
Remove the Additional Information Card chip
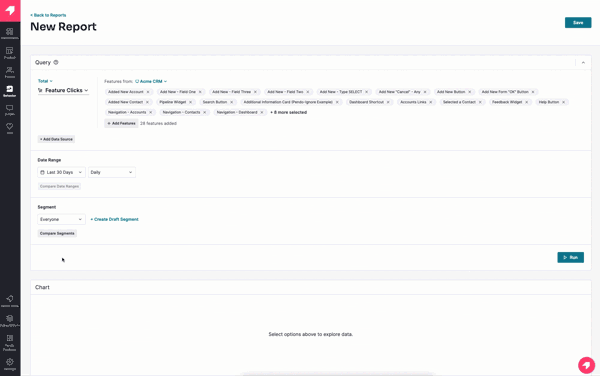[337, 102]
